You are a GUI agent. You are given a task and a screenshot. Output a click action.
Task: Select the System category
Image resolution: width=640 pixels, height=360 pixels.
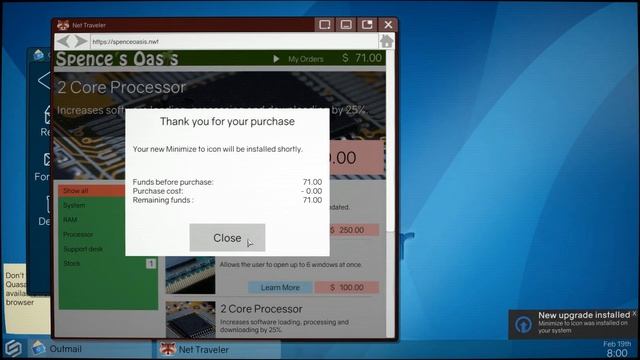74,205
